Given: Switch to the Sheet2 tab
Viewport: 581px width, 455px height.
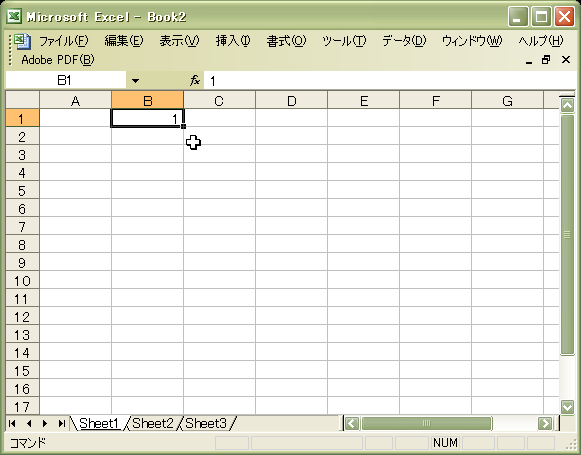Looking at the screenshot, I should (x=153, y=423).
